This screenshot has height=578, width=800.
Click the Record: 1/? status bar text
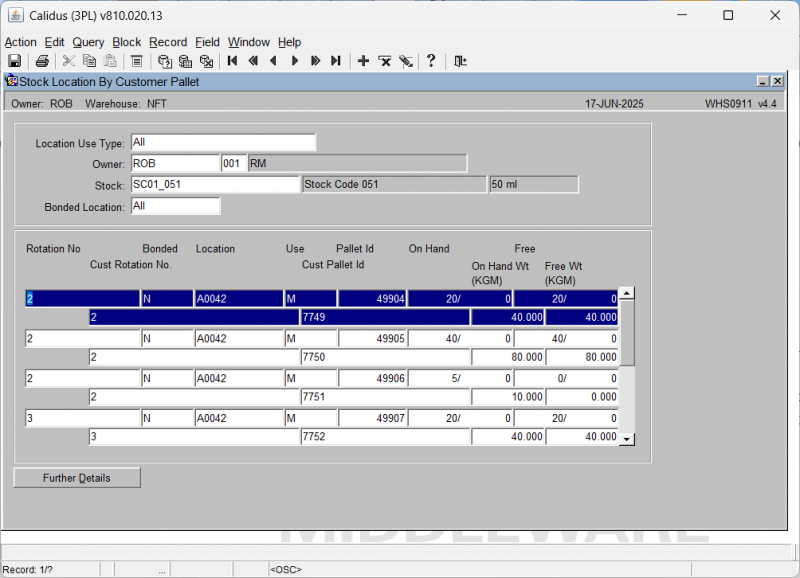(x=28, y=569)
